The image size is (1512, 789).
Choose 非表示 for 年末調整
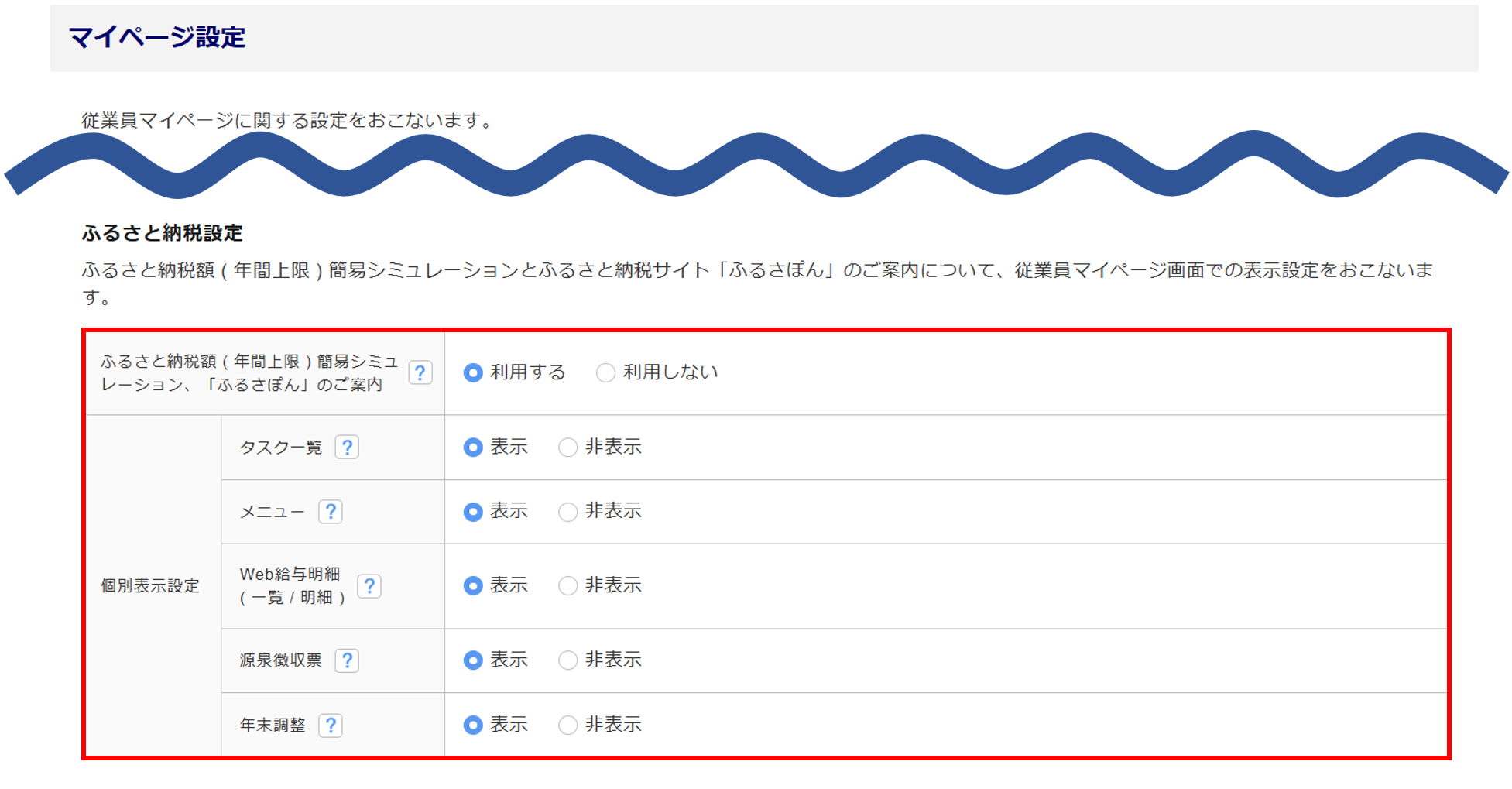coord(568,726)
